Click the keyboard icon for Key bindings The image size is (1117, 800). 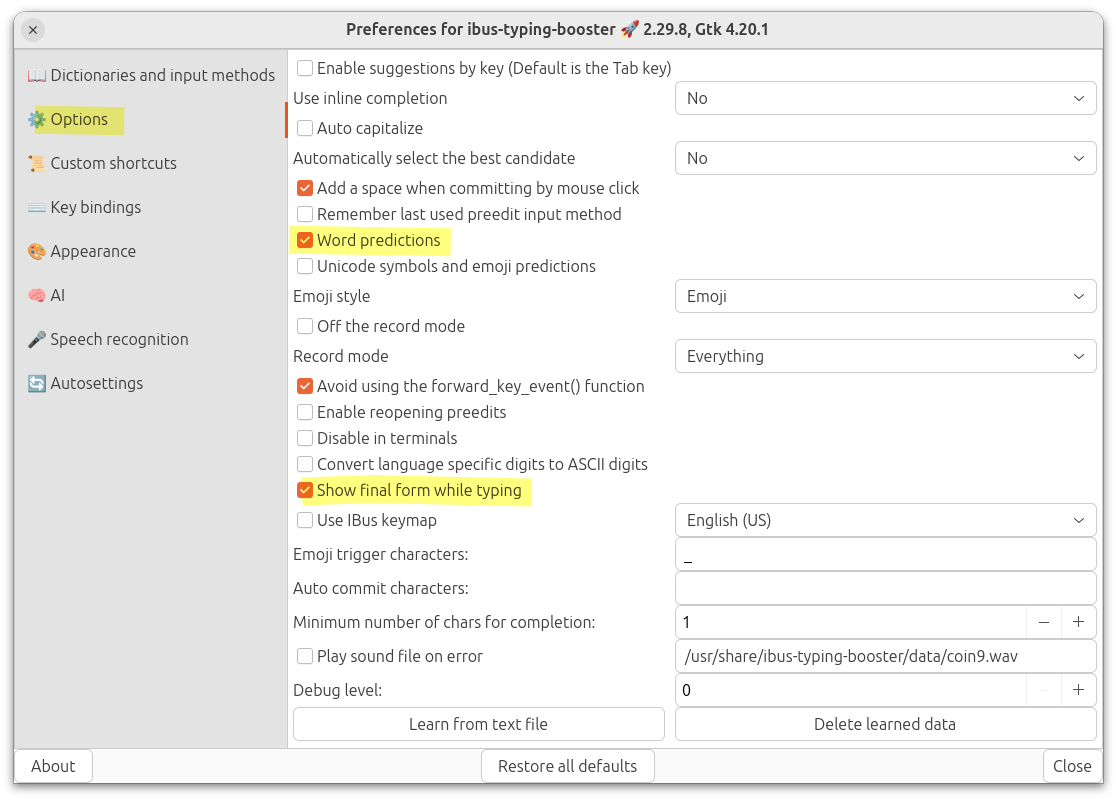37,208
